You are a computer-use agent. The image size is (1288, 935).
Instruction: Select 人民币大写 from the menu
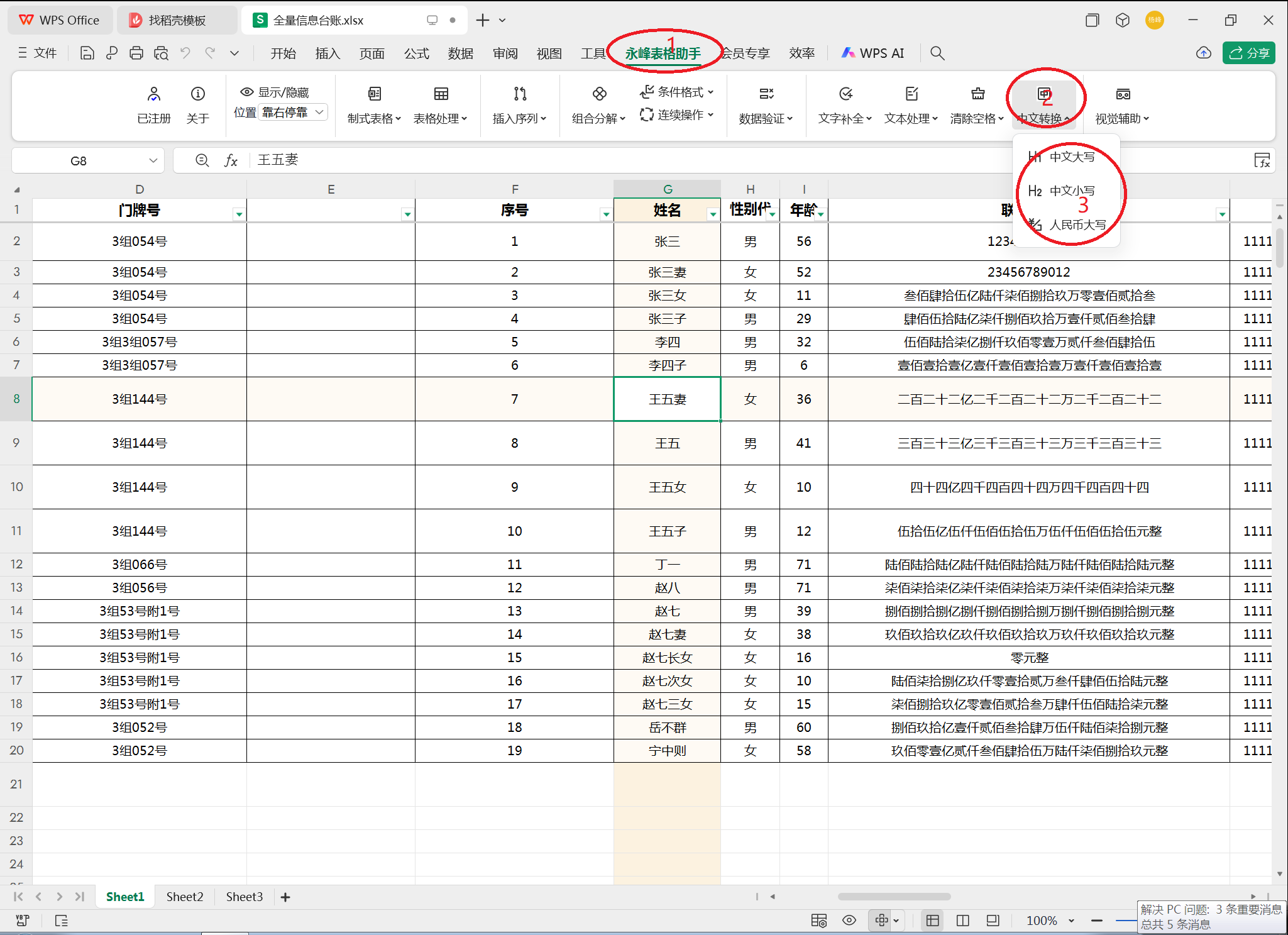pyautogui.click(x=1077, y=224)
